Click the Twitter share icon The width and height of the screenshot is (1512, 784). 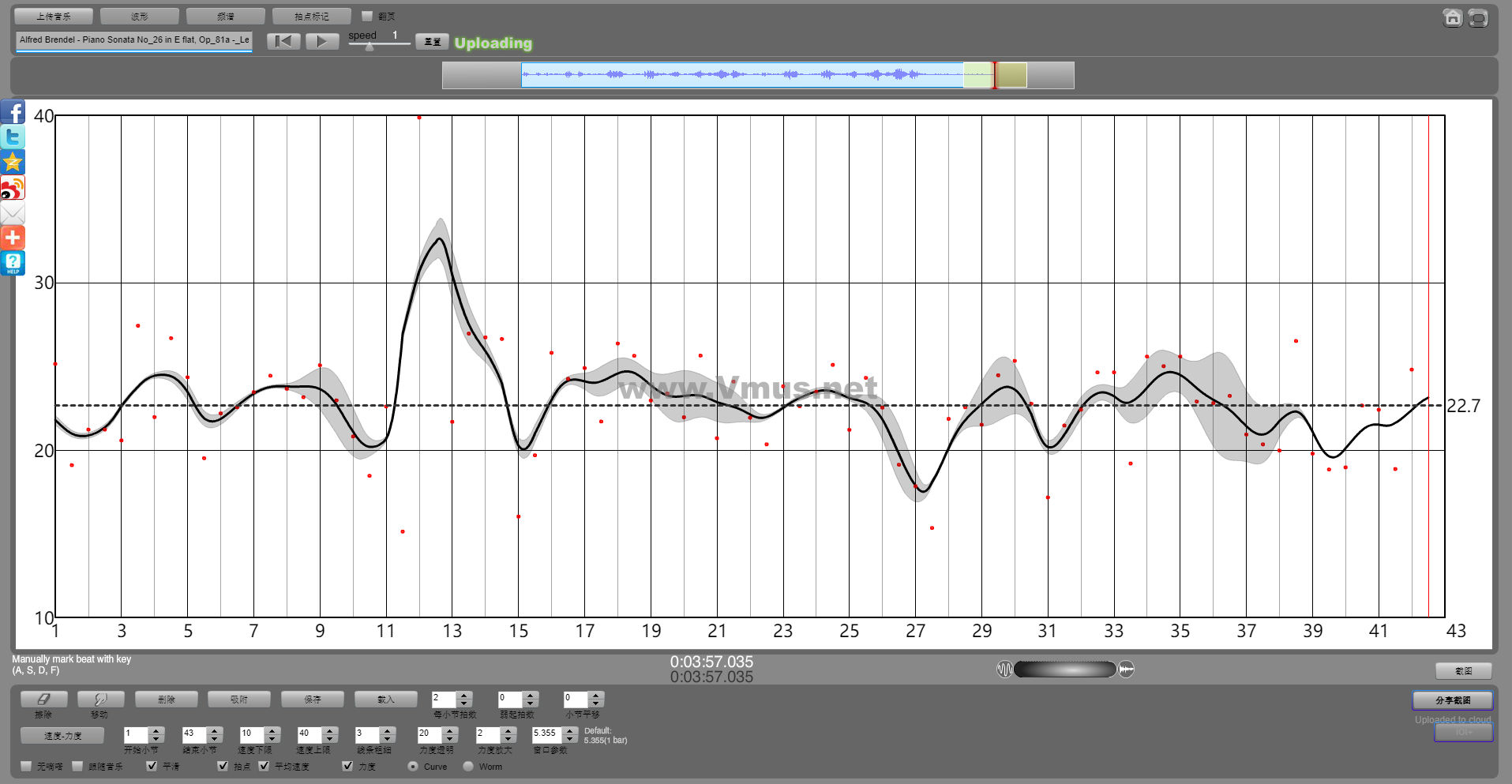pos(13,137)
